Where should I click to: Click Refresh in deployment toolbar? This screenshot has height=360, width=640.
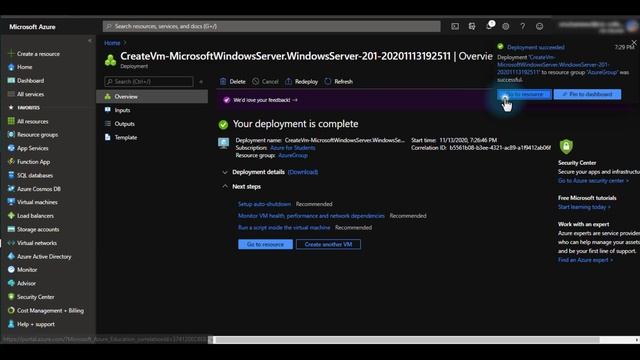tap(339, 82)
